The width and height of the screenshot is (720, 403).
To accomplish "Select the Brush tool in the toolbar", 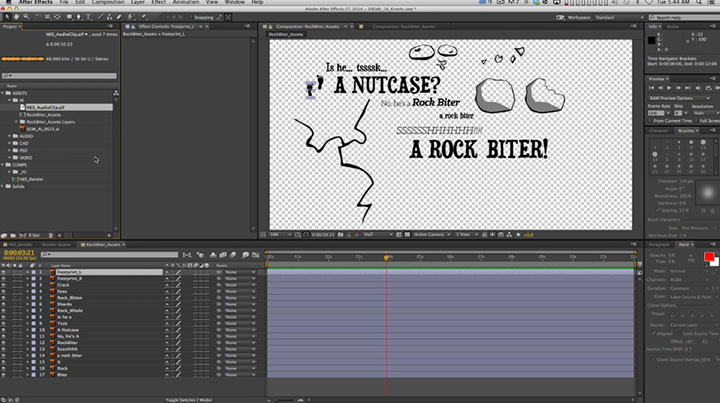I will (x=101, y=17).
